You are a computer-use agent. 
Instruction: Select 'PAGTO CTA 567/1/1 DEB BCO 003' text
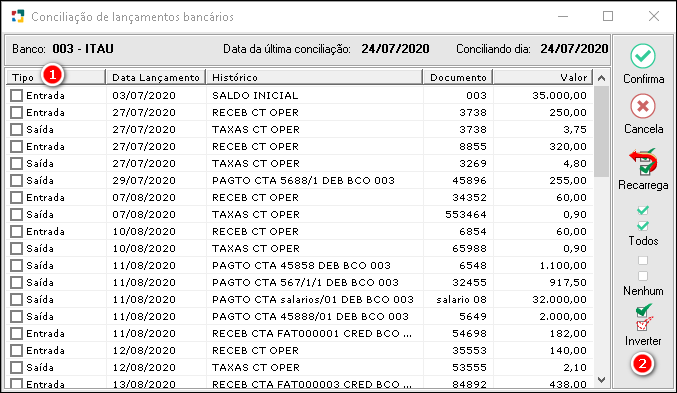tap(305, 282)
